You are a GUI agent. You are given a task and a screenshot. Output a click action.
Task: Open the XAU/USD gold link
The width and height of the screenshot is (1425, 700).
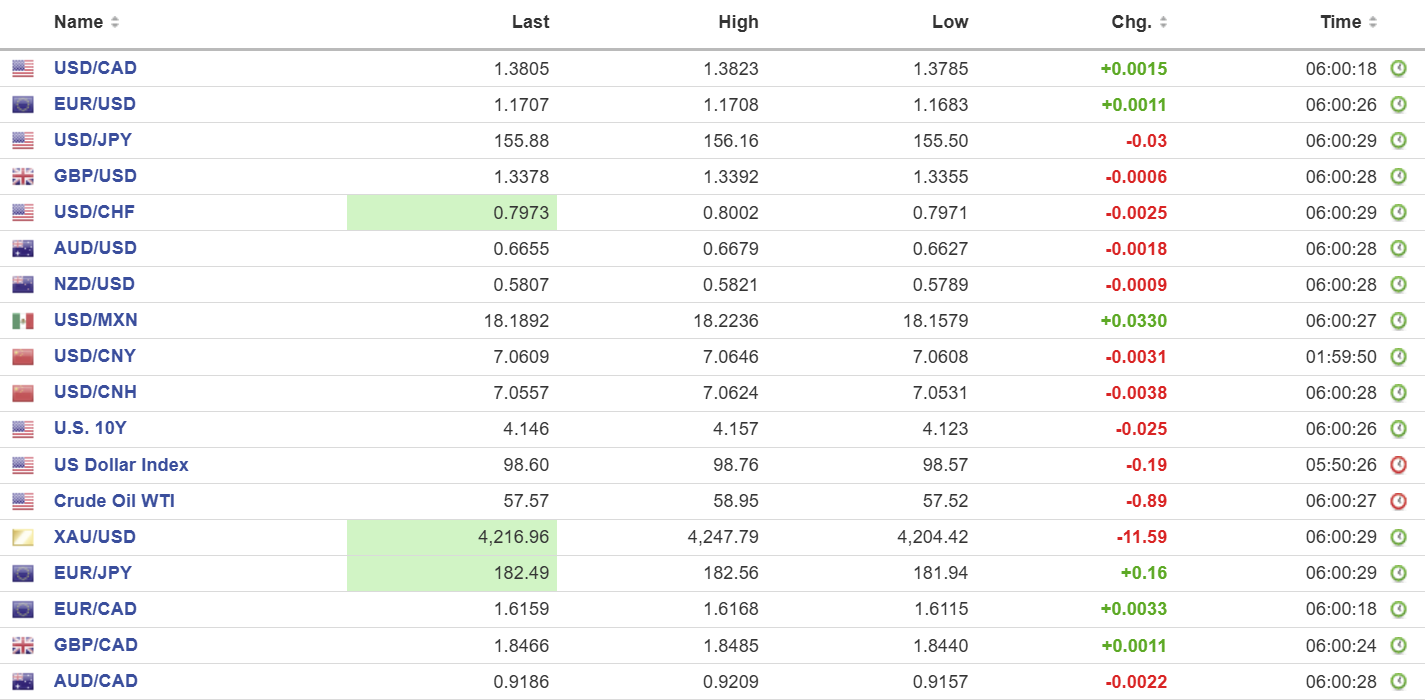pyautogui.click(x=94, y=537)
